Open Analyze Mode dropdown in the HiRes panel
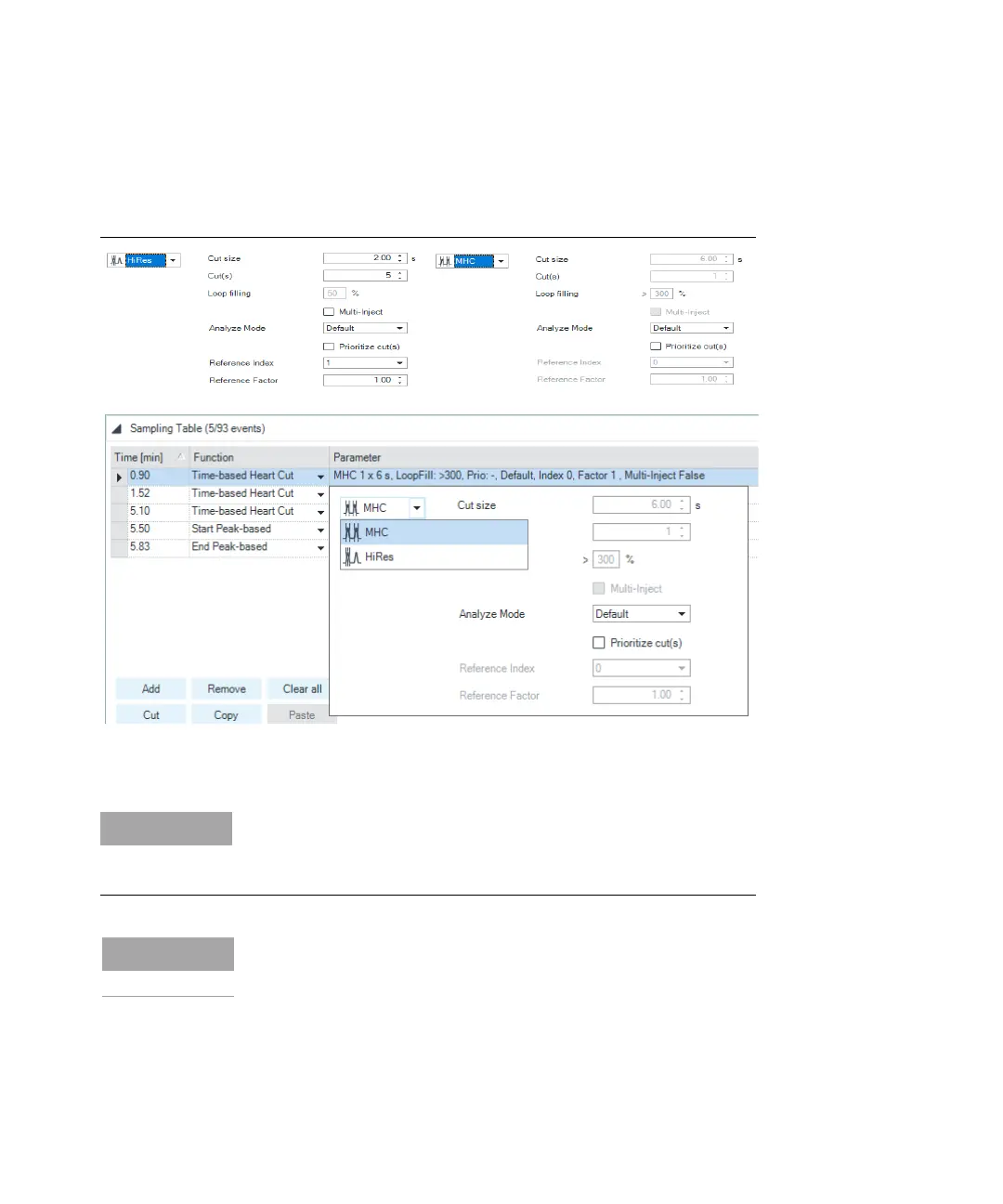1003x1204 pixels. point(365,328)
